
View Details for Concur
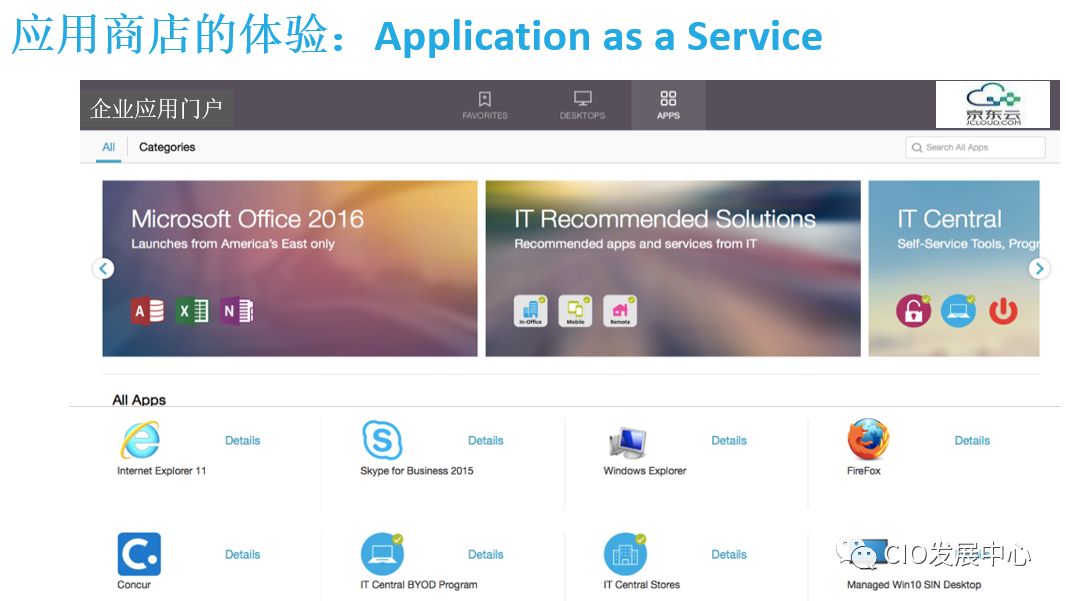[x=243, y=555]
